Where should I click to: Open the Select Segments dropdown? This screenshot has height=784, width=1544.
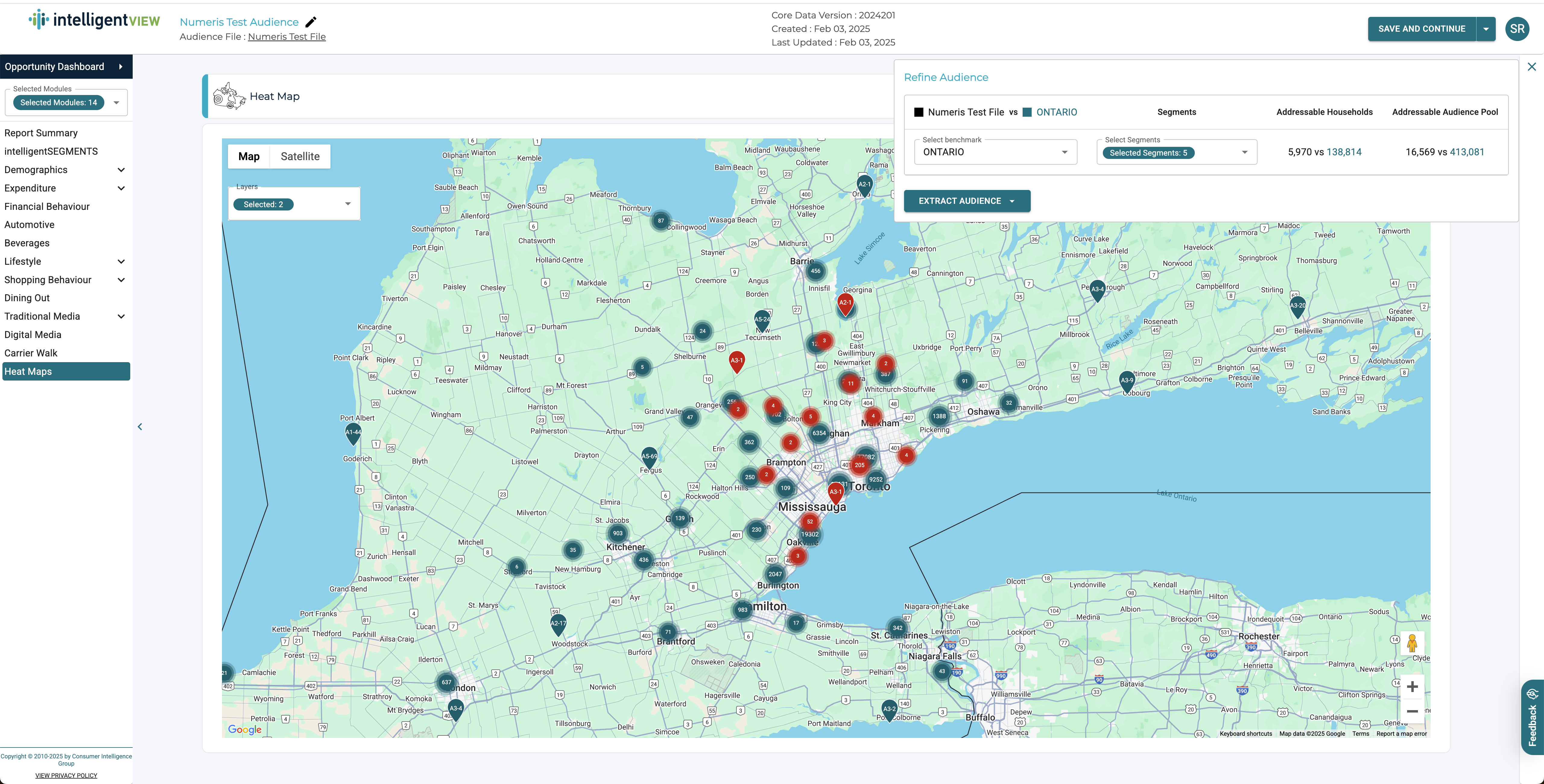(1244, 152)
